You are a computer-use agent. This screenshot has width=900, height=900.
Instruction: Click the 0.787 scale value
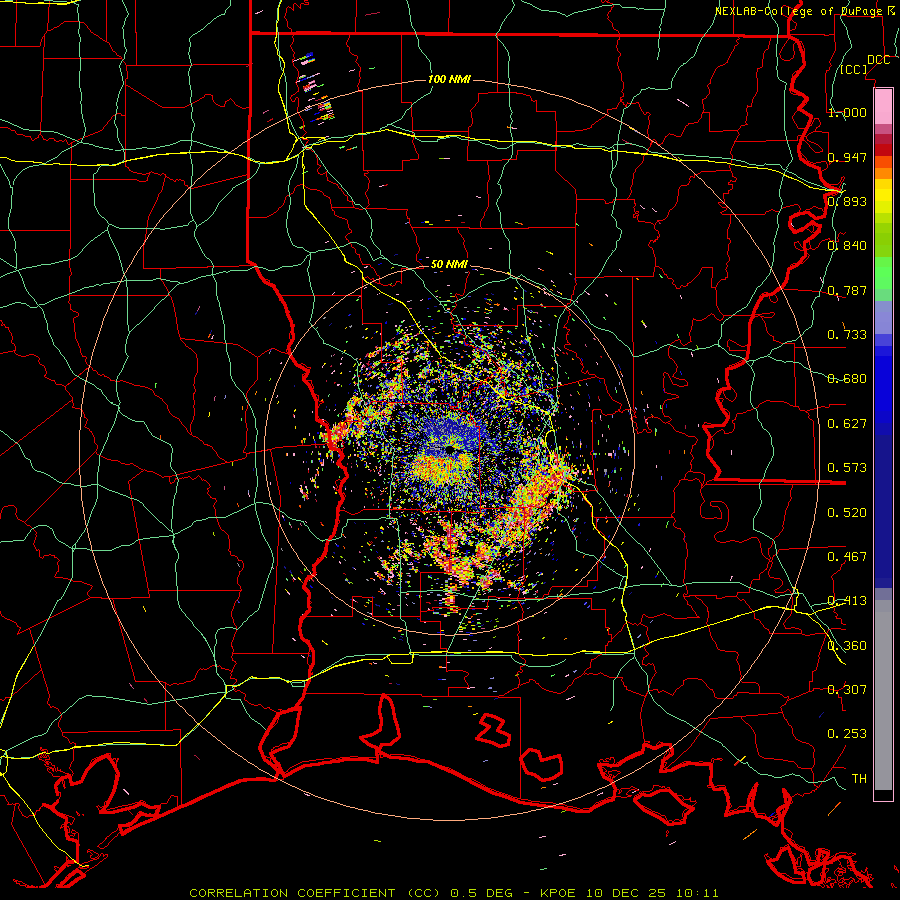tap(847, 290)
